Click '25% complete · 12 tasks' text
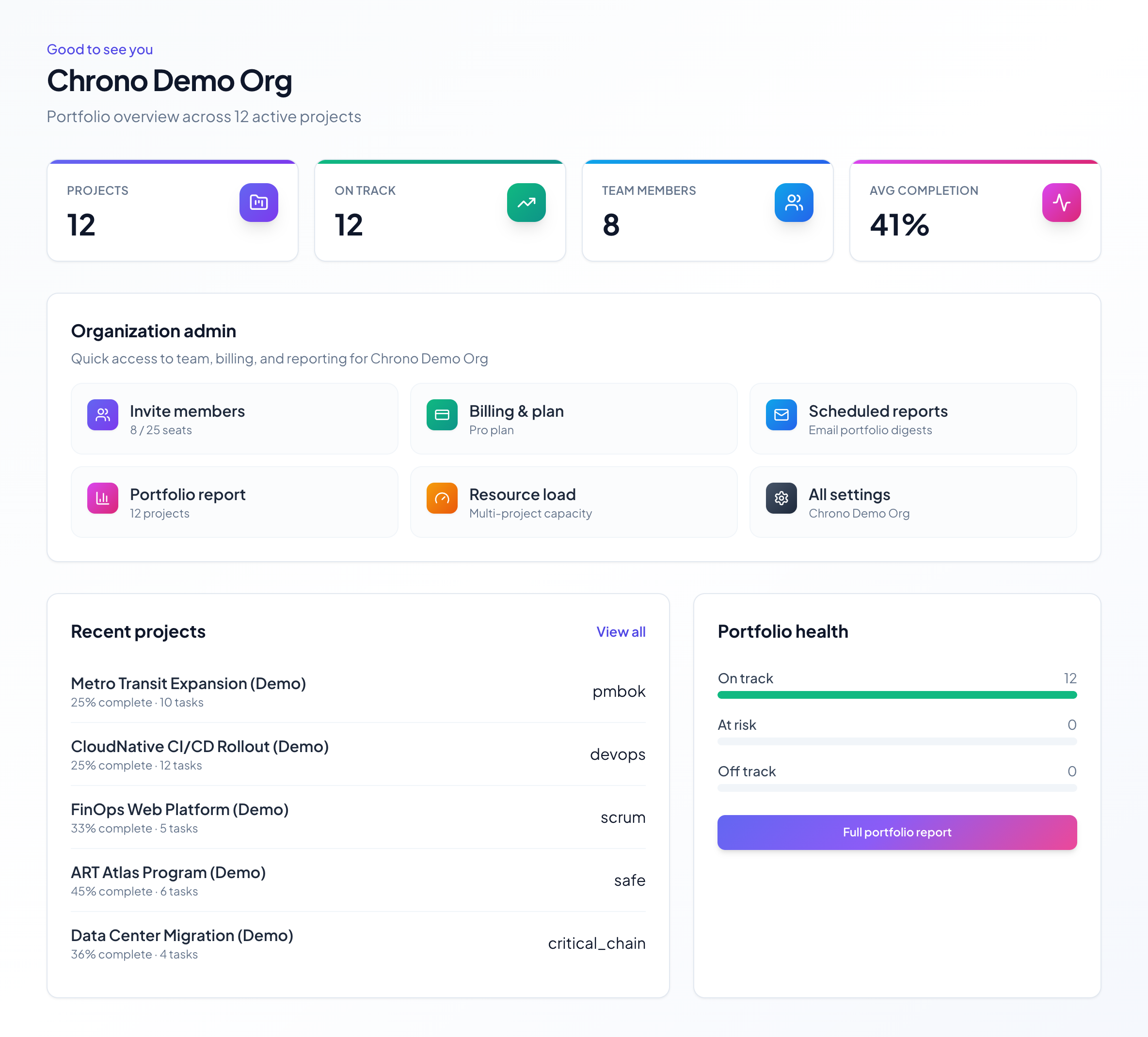The image size is (1148, 1037). [x=137, y=766]
